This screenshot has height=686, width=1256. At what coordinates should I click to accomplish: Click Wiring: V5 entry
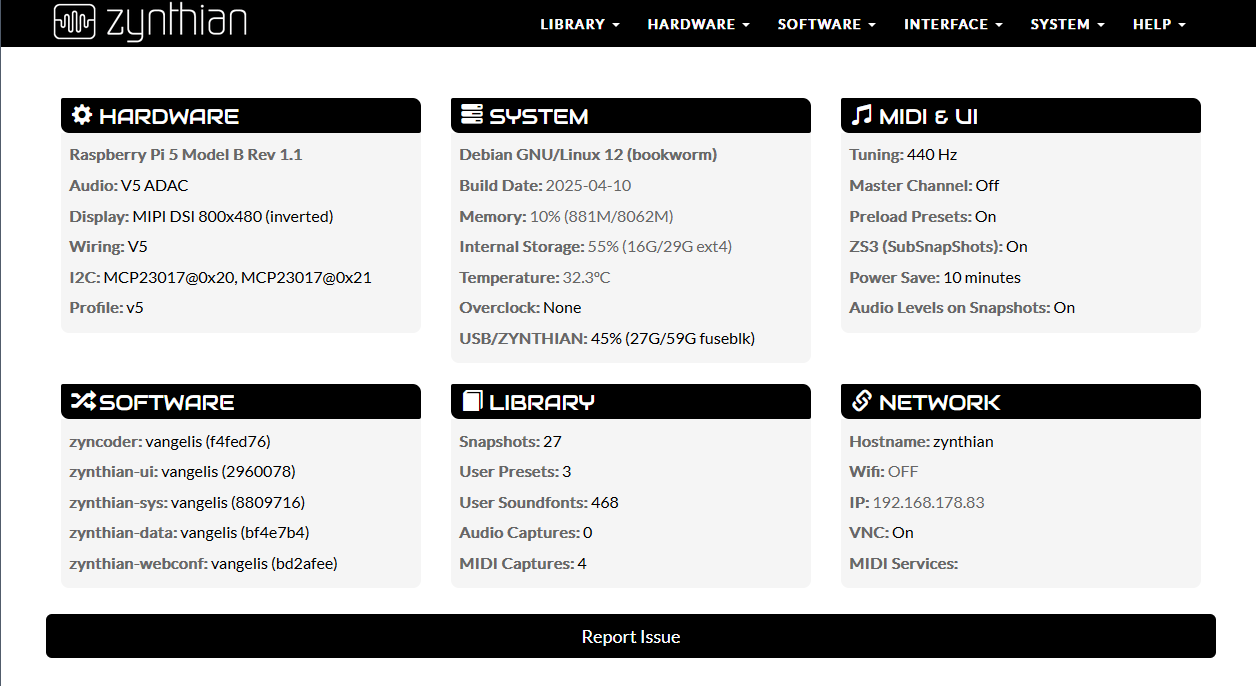click(x=108, y=246)
